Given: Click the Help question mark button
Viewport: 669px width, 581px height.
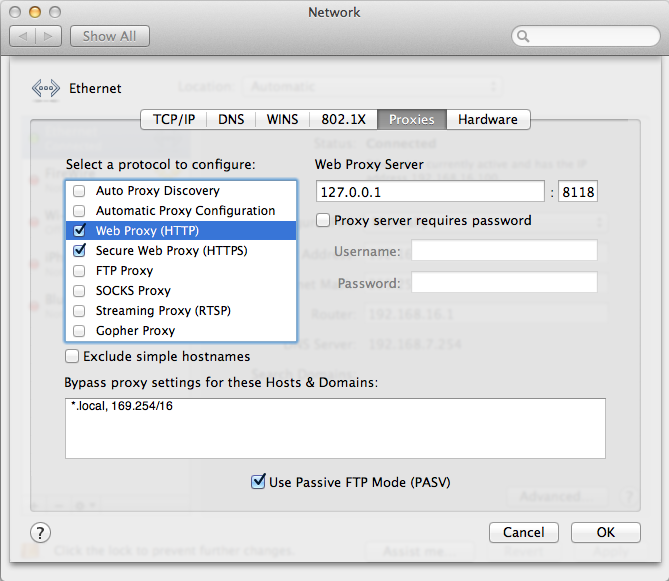Looking at the screenshot, I should tap(41, 532).
